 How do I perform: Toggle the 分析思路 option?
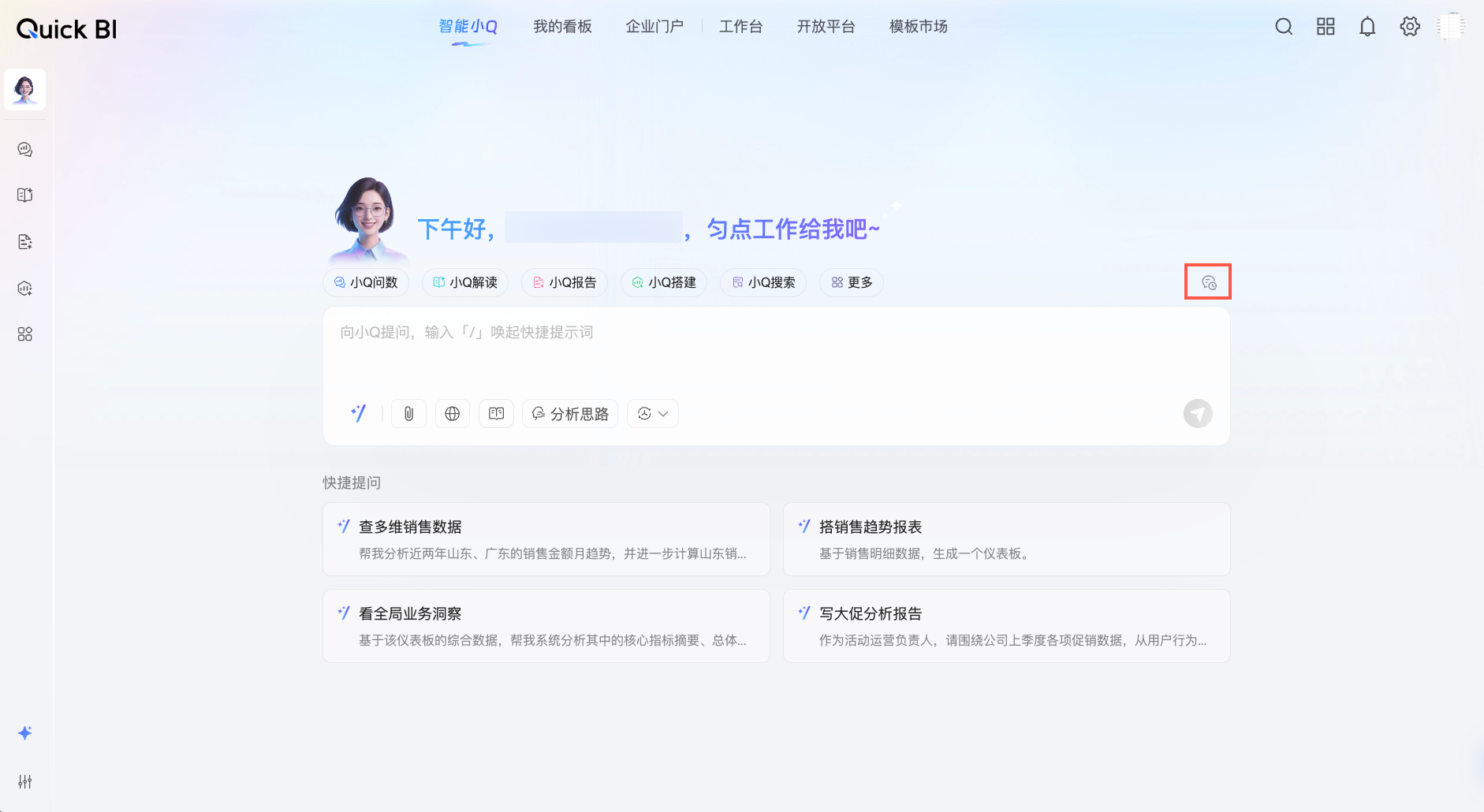[570, 414]
